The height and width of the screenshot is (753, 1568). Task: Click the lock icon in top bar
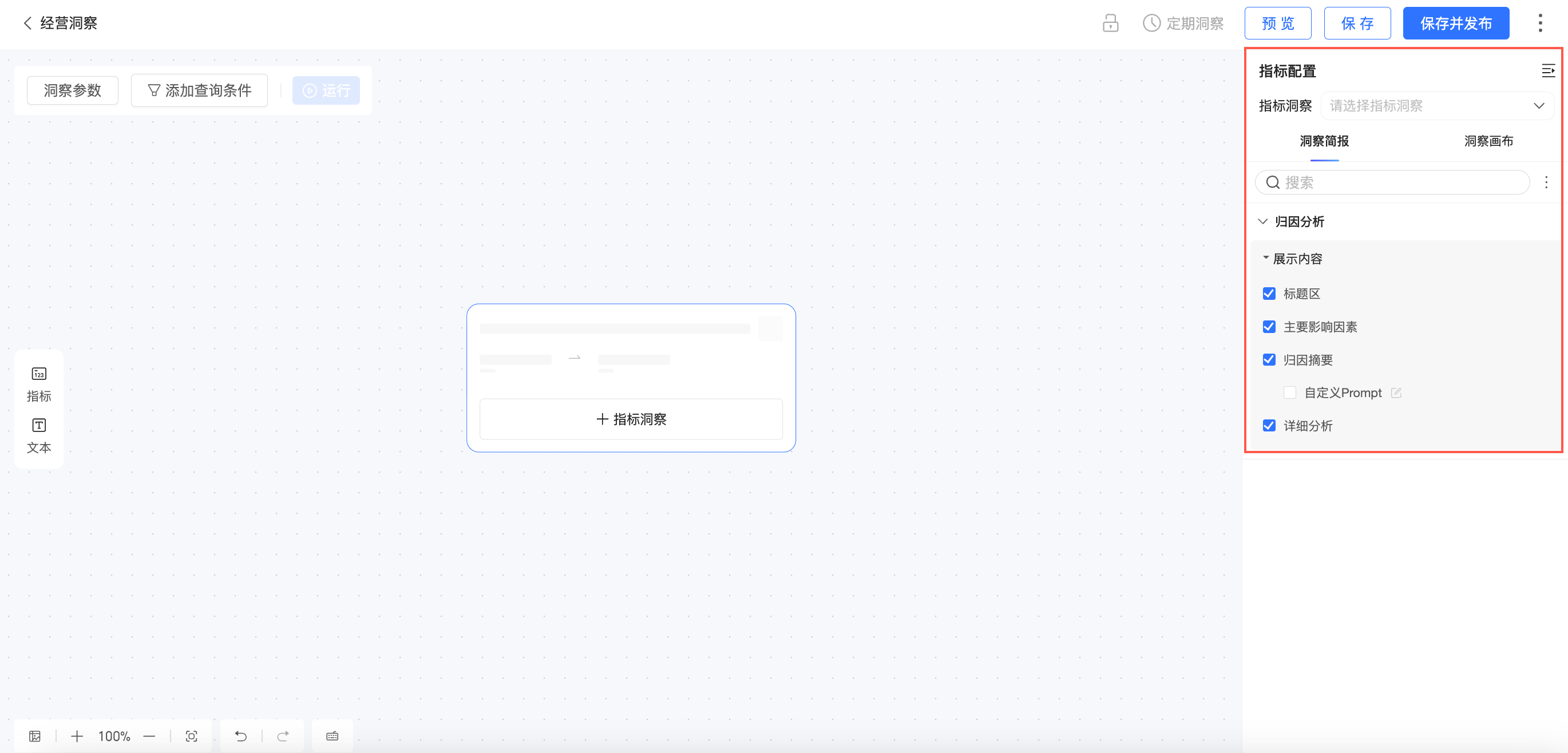point(1110,23)
